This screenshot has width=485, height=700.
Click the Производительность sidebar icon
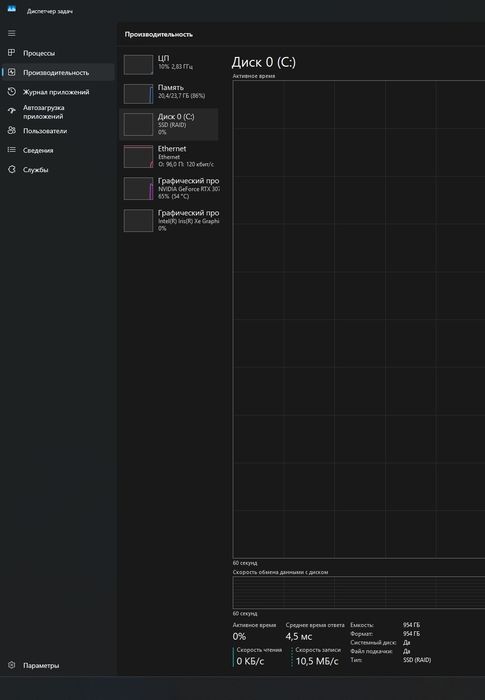tap(12, 72)
